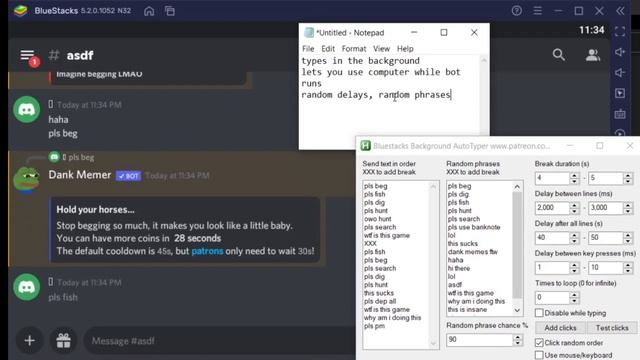640x360 pixels.
Task: Click Dank Memer frog avatar
Action: (x=27, y=180)
